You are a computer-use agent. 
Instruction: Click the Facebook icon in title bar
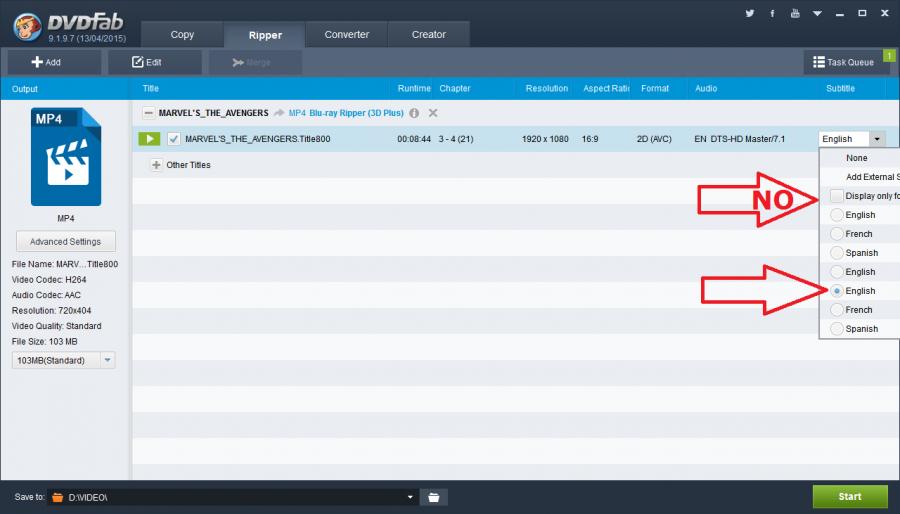[x=772, y=14]
